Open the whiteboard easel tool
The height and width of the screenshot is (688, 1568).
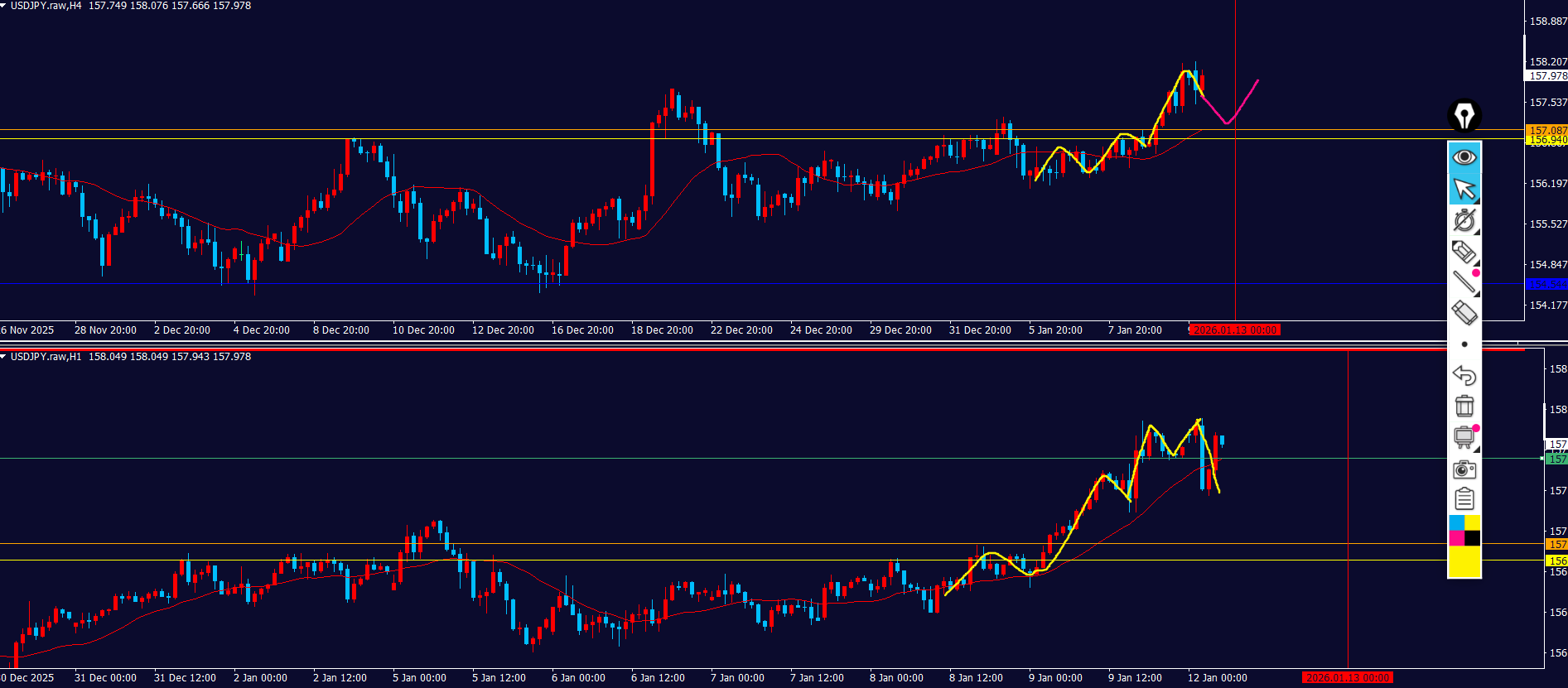(x=1464, y=437)
